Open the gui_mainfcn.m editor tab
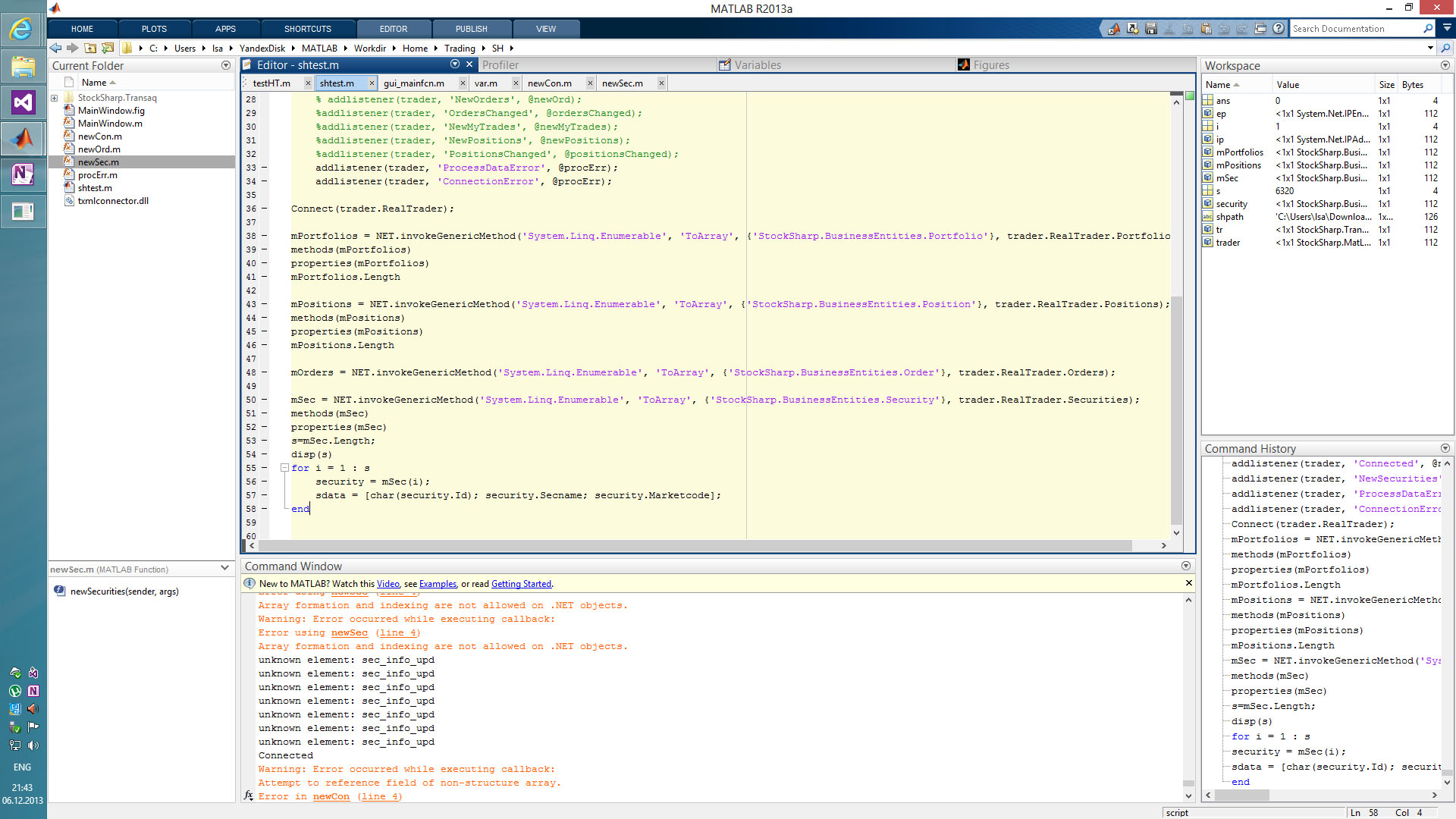The image size is (1456, 819). (x=414, y=83)
